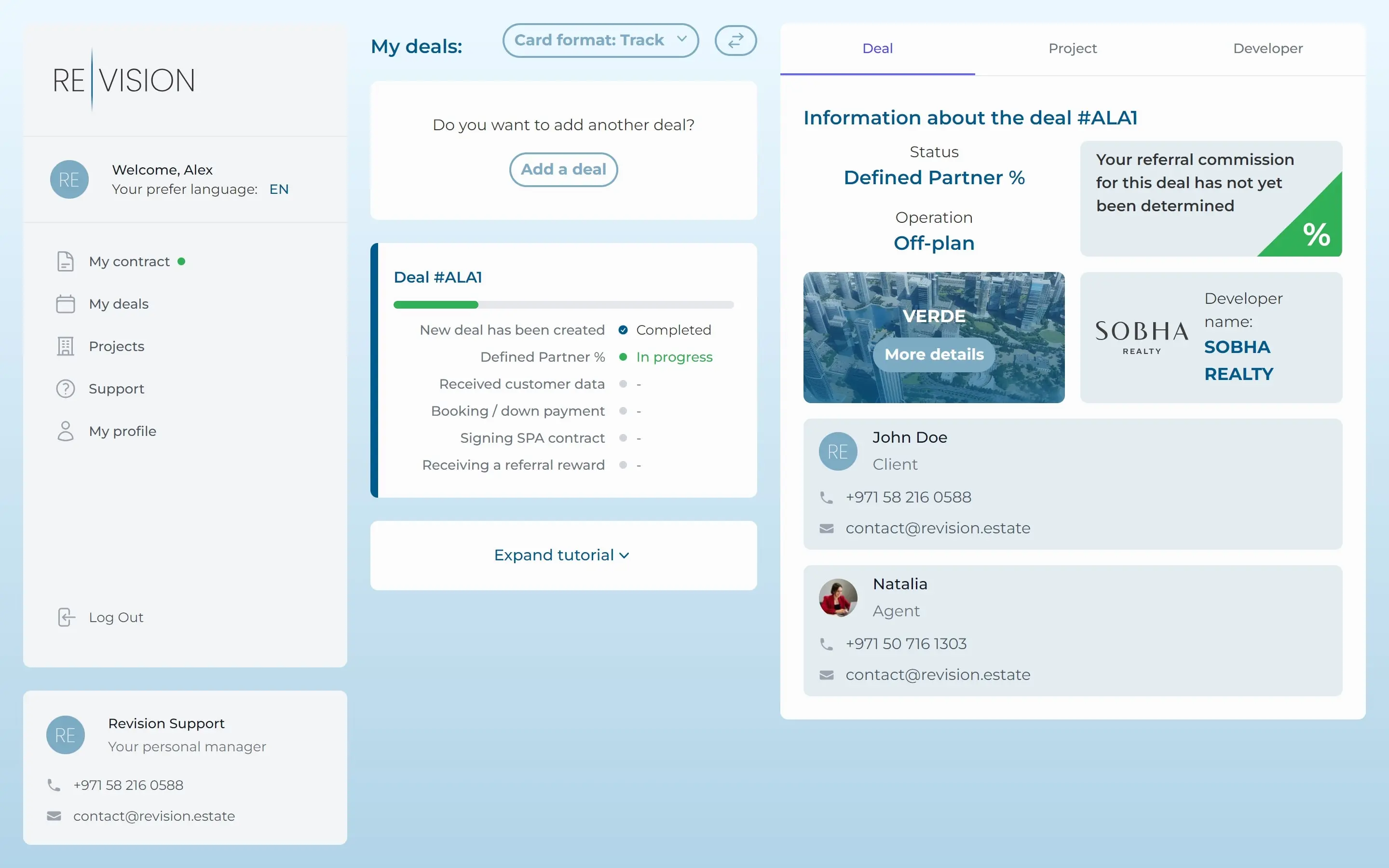Click the My contract document icon
This screenshot has height=868, width=1389.
[x=66, y=261]
